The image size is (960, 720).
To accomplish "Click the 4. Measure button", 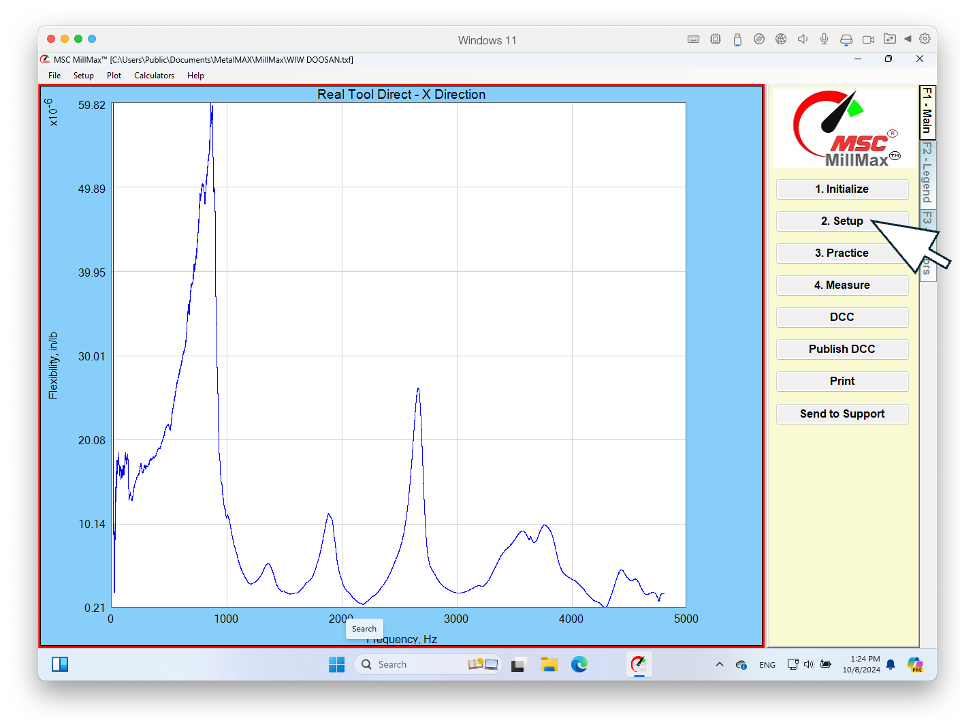I will pyautogui.click(x=842, y=285).
